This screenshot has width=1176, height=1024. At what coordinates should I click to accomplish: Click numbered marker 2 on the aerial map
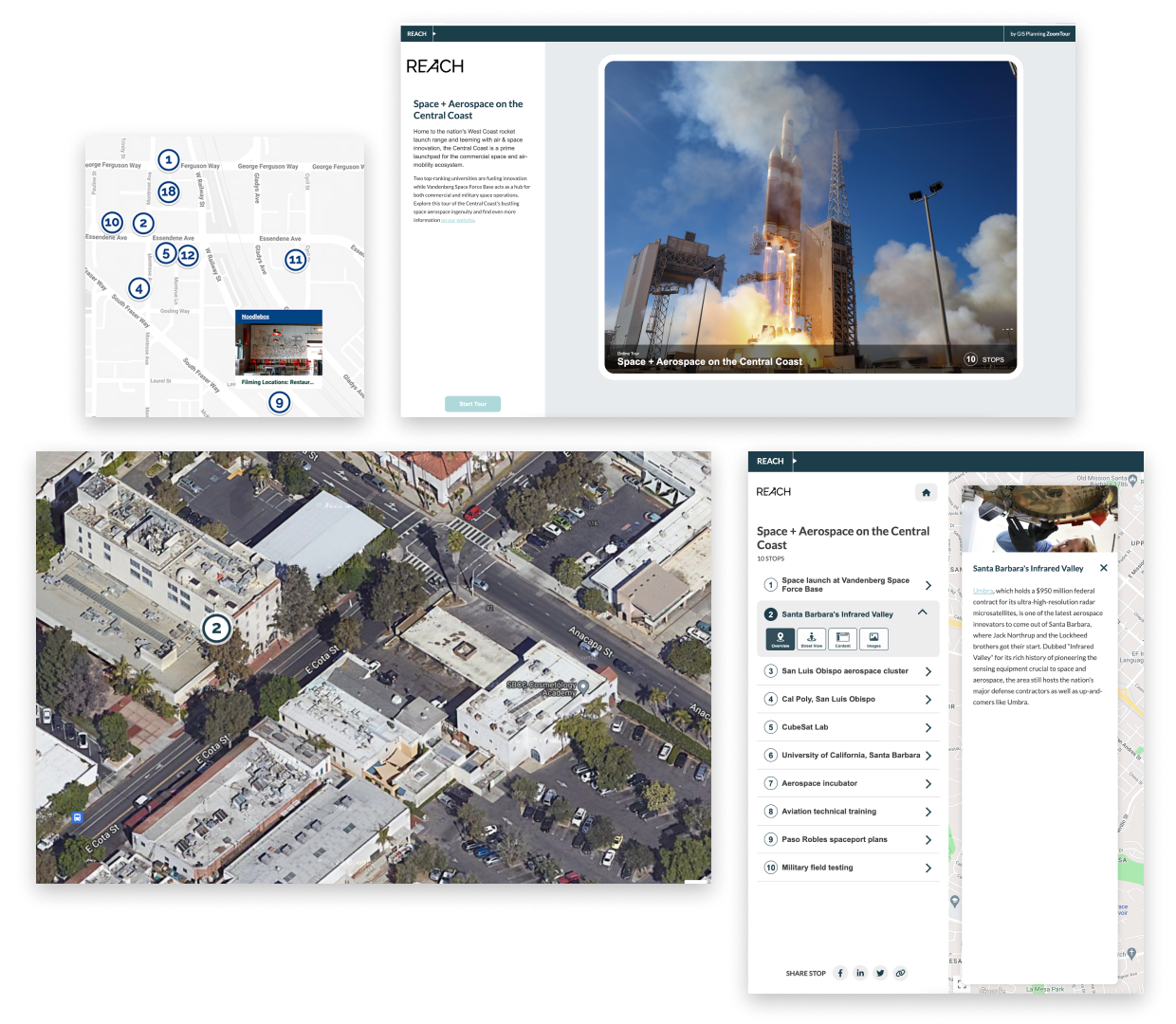pos(216,627)
